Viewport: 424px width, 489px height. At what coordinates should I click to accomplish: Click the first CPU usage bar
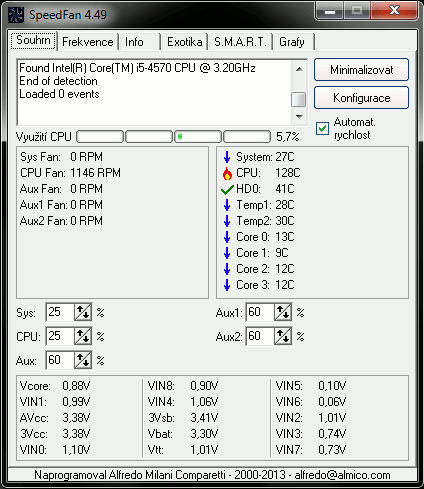pos(100,137)
